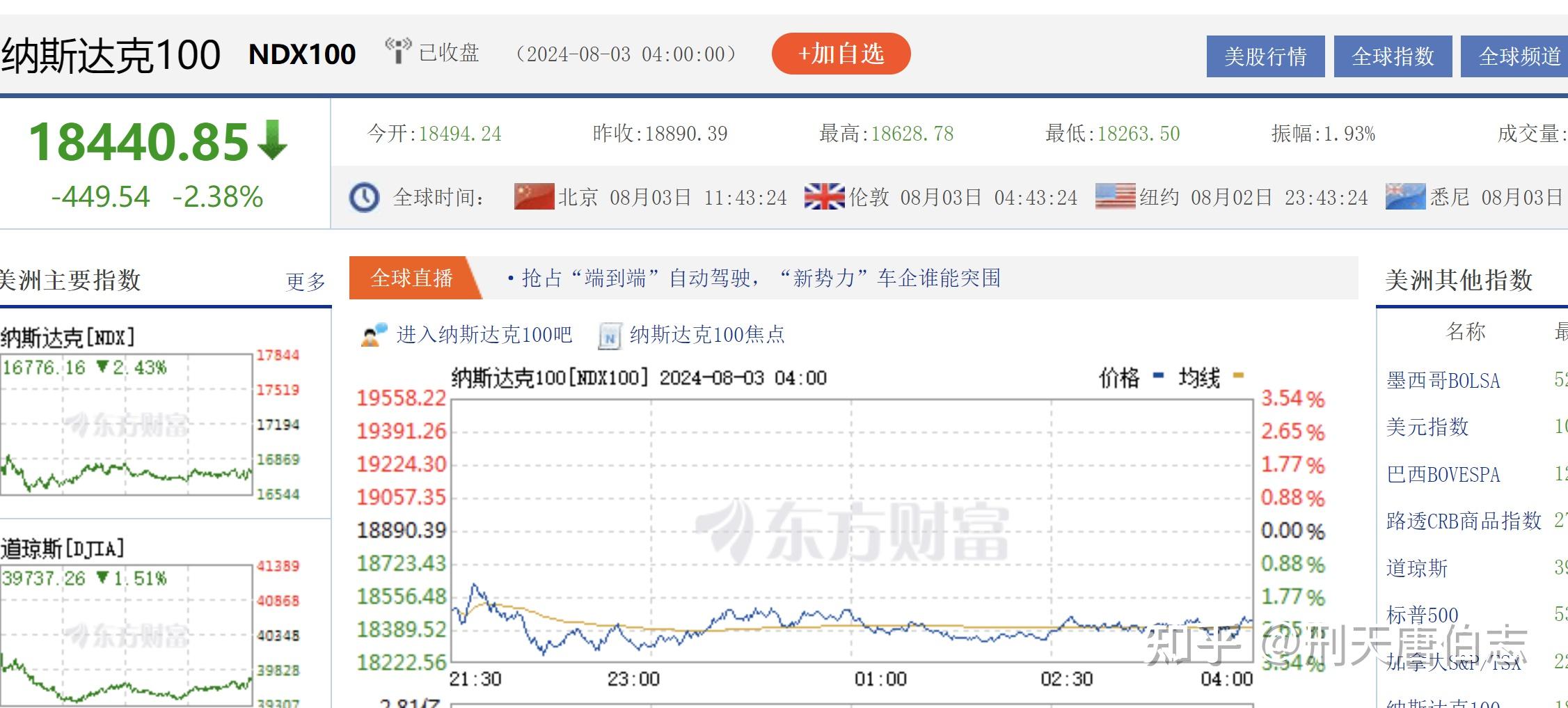Open the 美股行情 tab
The image size is (1568, 708).
(1265, 56)
